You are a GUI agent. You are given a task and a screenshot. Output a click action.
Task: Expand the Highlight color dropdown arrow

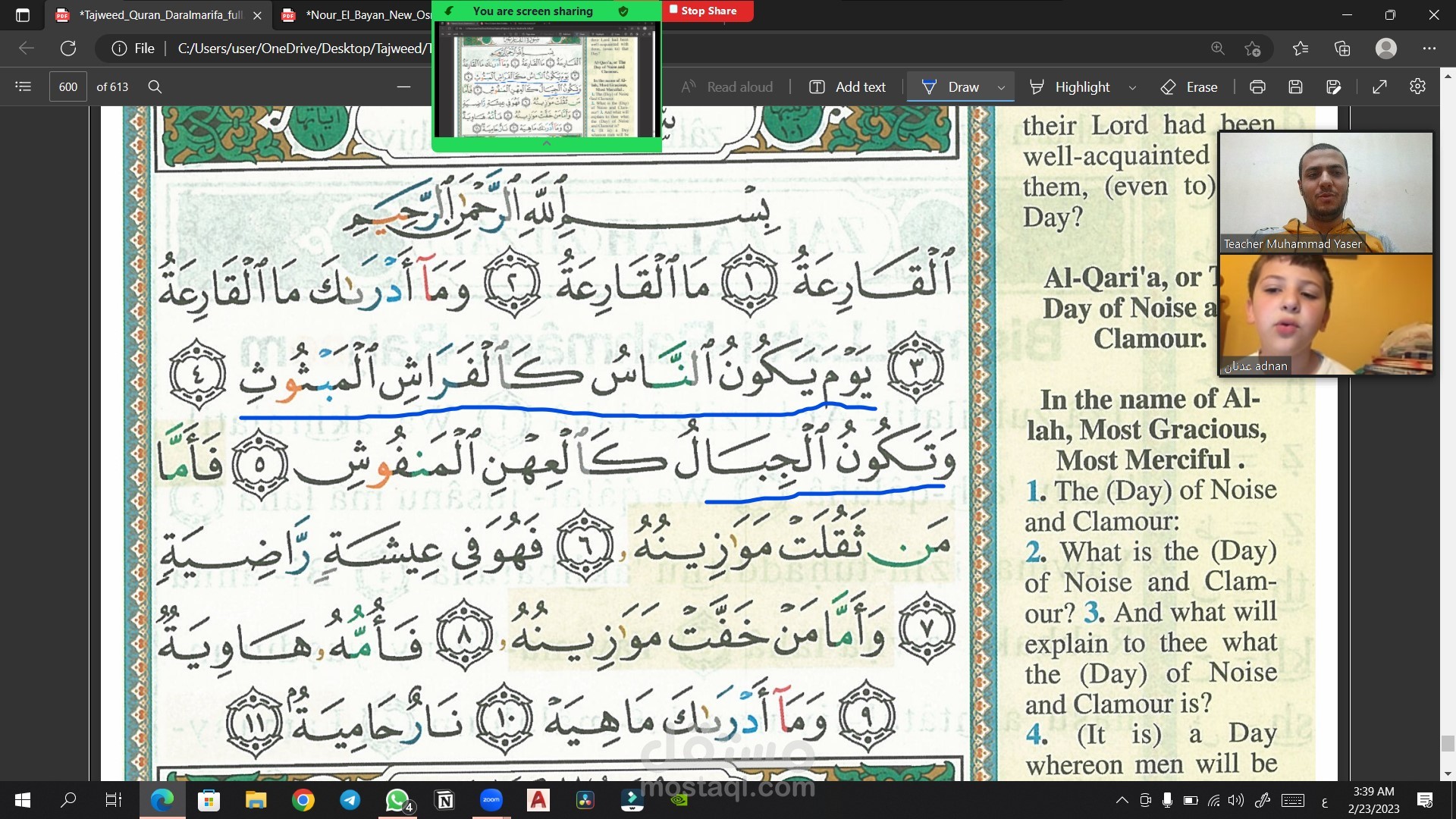pyautogui.click(x=1132, y=87)
